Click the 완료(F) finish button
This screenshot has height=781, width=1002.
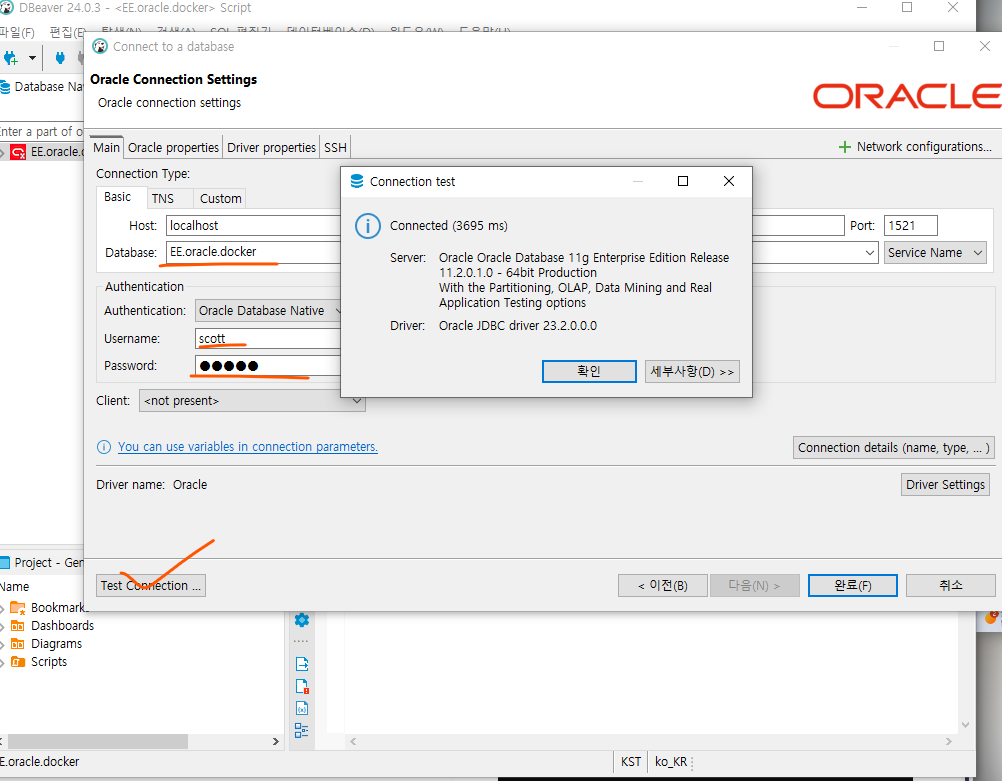pyautogui.click(x=852, y=585)
